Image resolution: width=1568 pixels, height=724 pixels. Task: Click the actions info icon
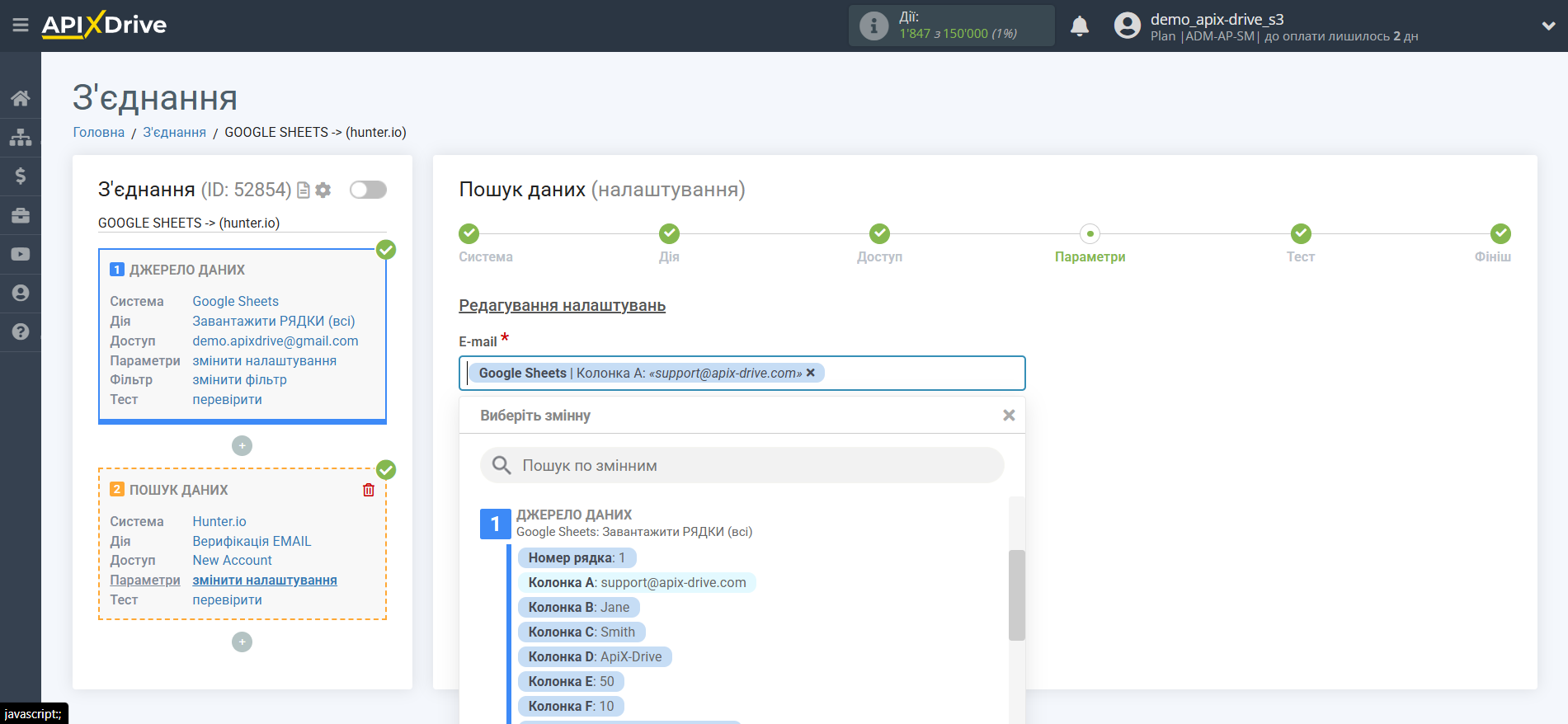coord(873,26)
